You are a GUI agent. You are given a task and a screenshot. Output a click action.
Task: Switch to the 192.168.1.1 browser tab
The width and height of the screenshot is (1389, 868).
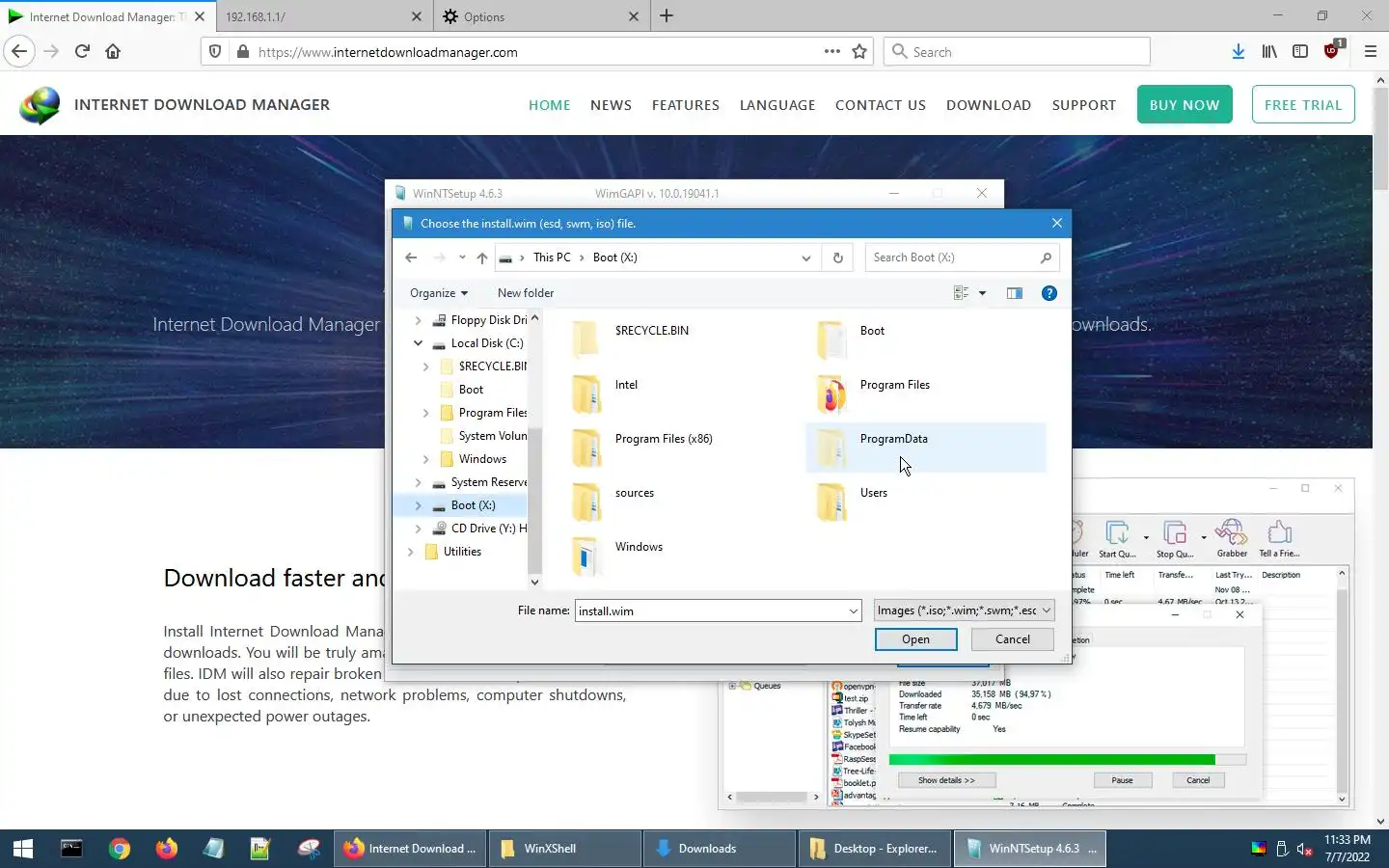click(x=323, y=16)
